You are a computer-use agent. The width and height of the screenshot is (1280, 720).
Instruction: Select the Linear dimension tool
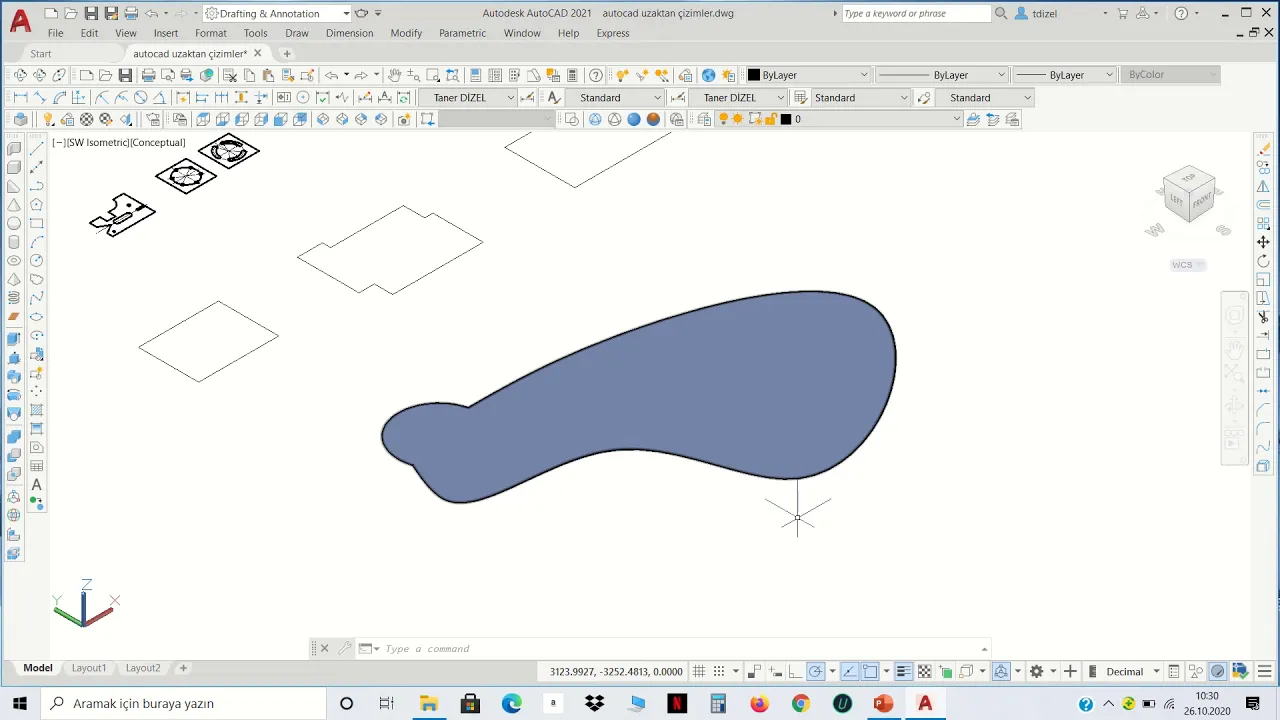click(x=20, y=97)
